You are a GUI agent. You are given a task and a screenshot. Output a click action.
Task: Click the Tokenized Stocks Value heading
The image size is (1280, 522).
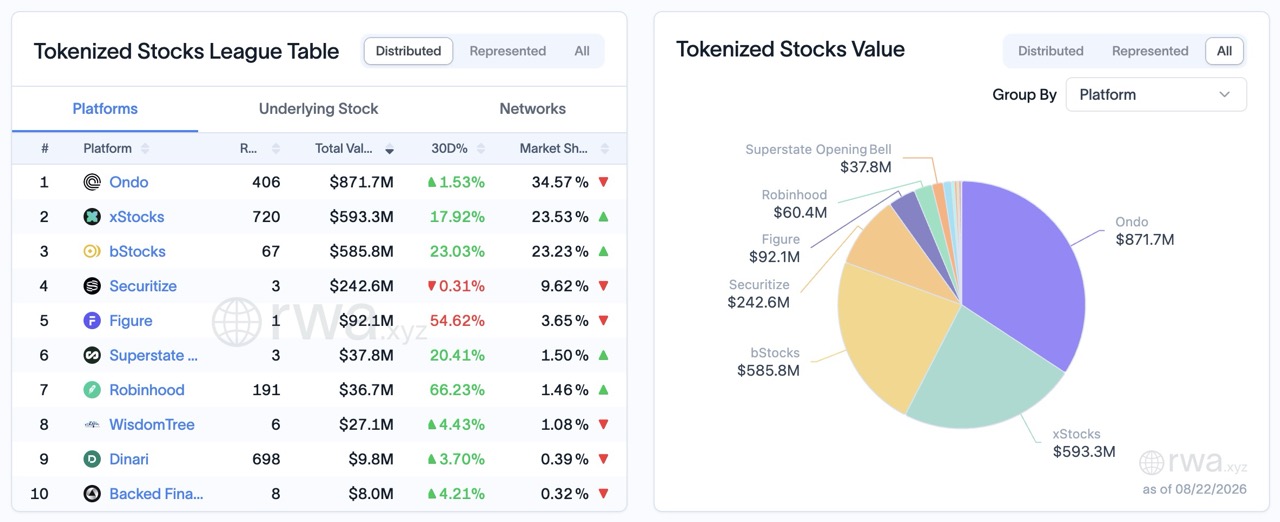tap(790, 49)
